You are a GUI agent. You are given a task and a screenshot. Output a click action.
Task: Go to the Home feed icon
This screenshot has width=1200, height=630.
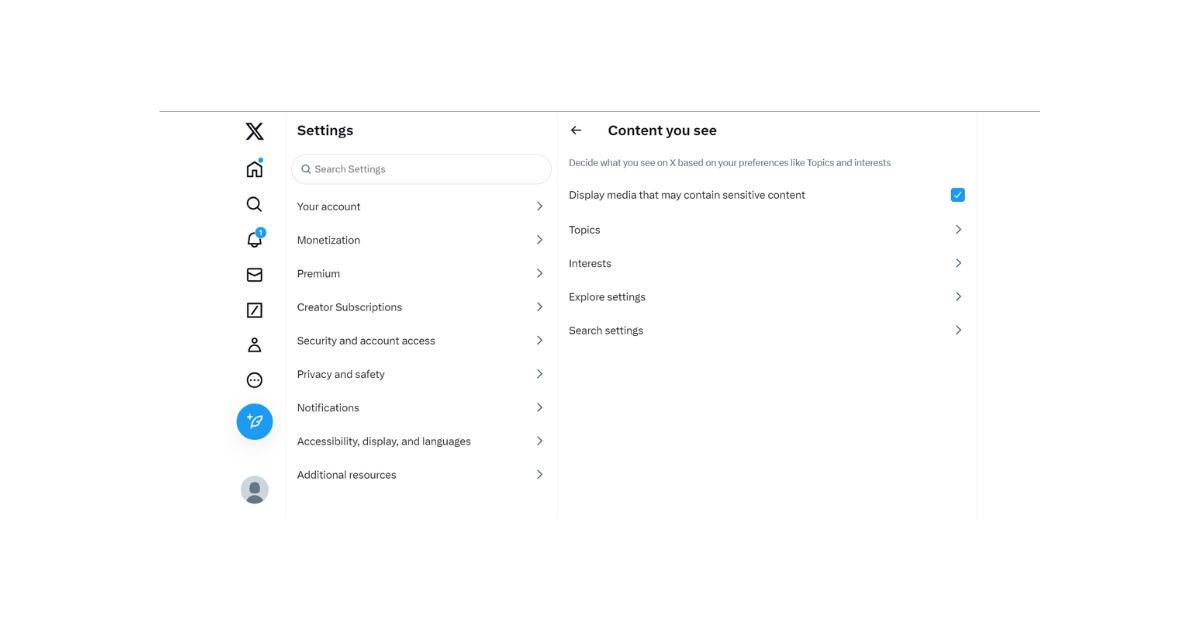pyautogui.click(x=254, y=169)
